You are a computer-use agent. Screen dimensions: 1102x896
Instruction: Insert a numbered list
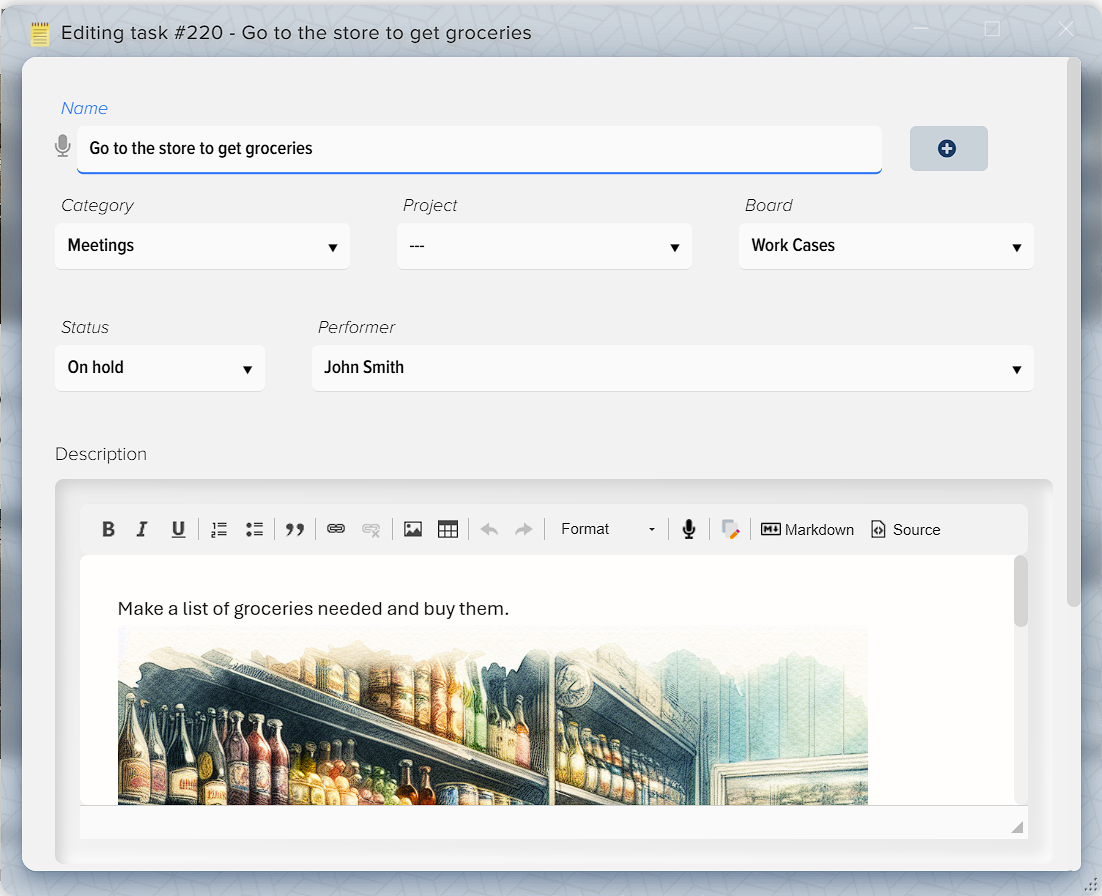219,529
